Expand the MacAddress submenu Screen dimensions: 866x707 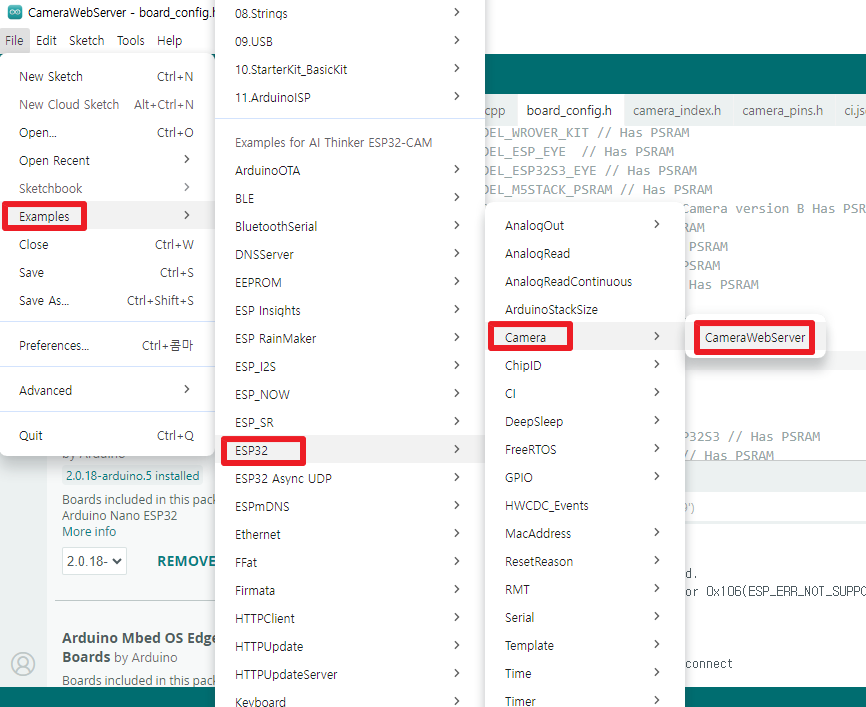(585, 533)
